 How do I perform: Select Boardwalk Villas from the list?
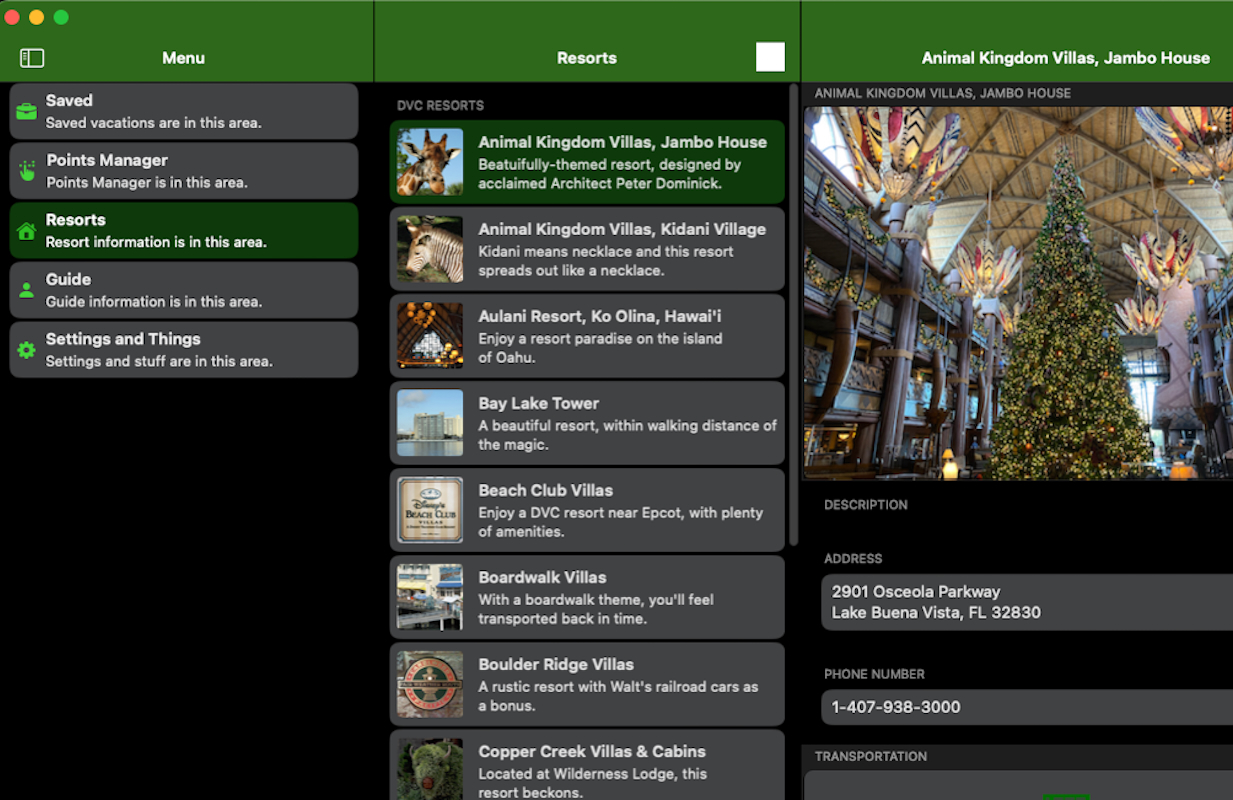coord(587,597)
